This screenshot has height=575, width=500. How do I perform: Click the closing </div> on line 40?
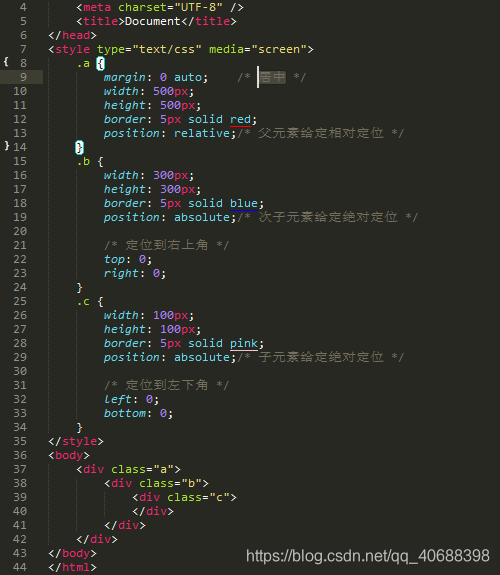click(153, 511)
